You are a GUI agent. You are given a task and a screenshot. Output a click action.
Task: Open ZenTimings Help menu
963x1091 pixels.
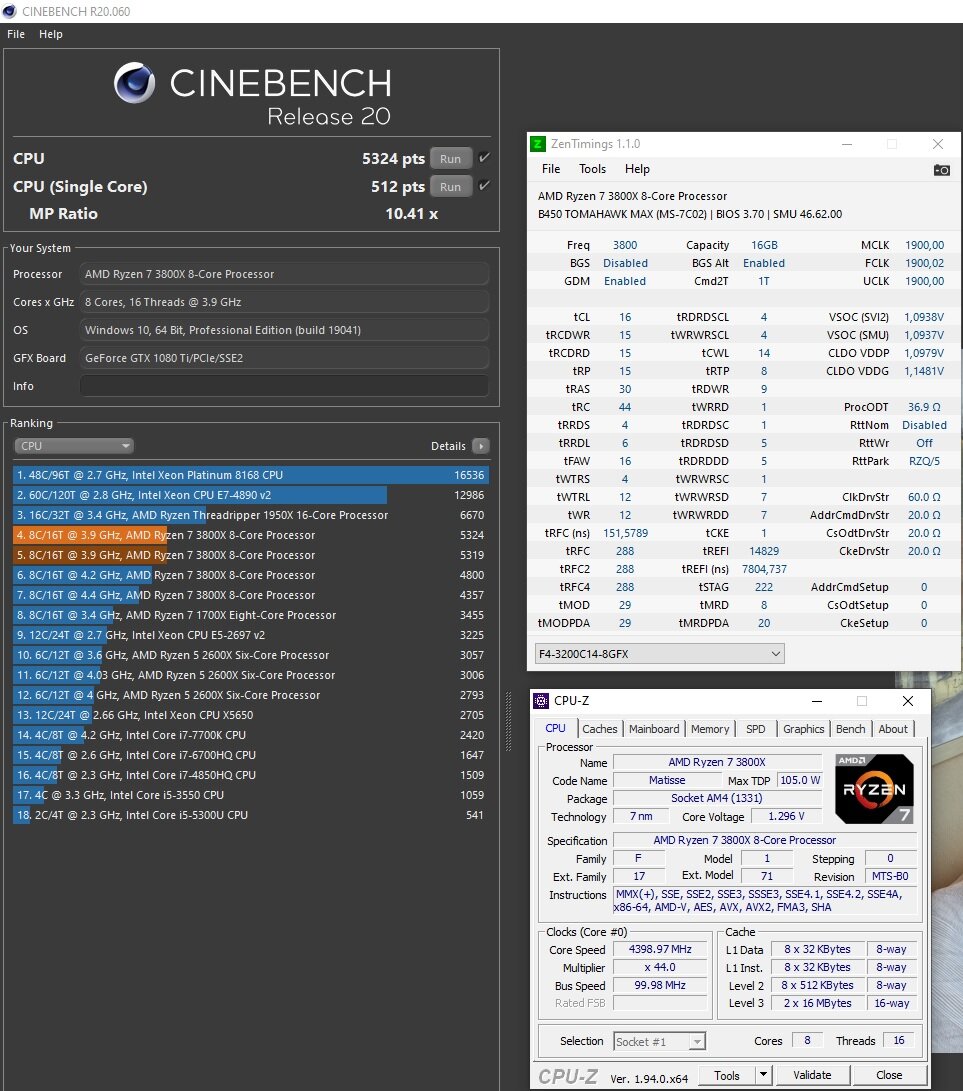637,169
